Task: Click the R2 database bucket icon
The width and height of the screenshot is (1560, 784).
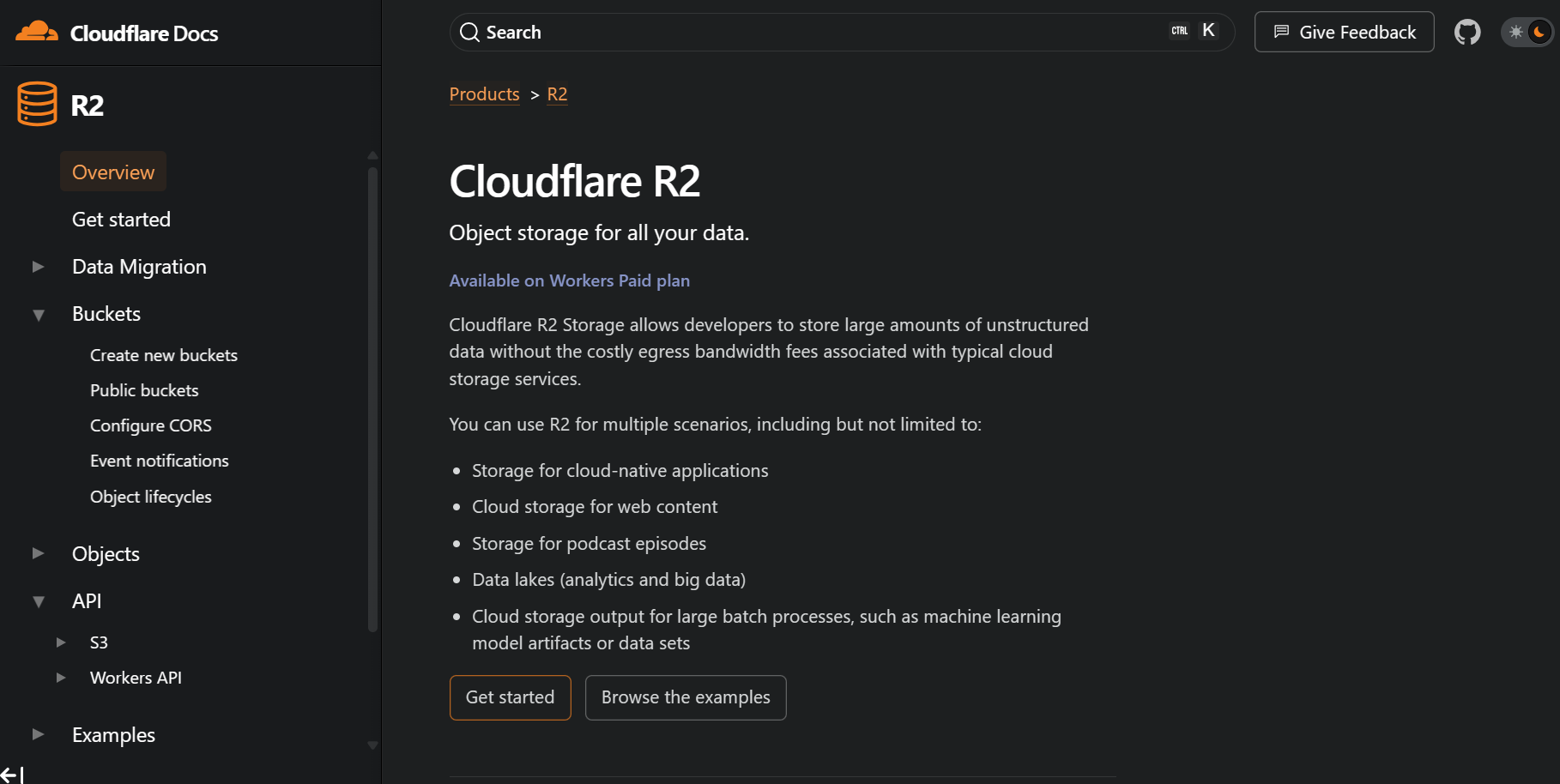Action: 37,105
